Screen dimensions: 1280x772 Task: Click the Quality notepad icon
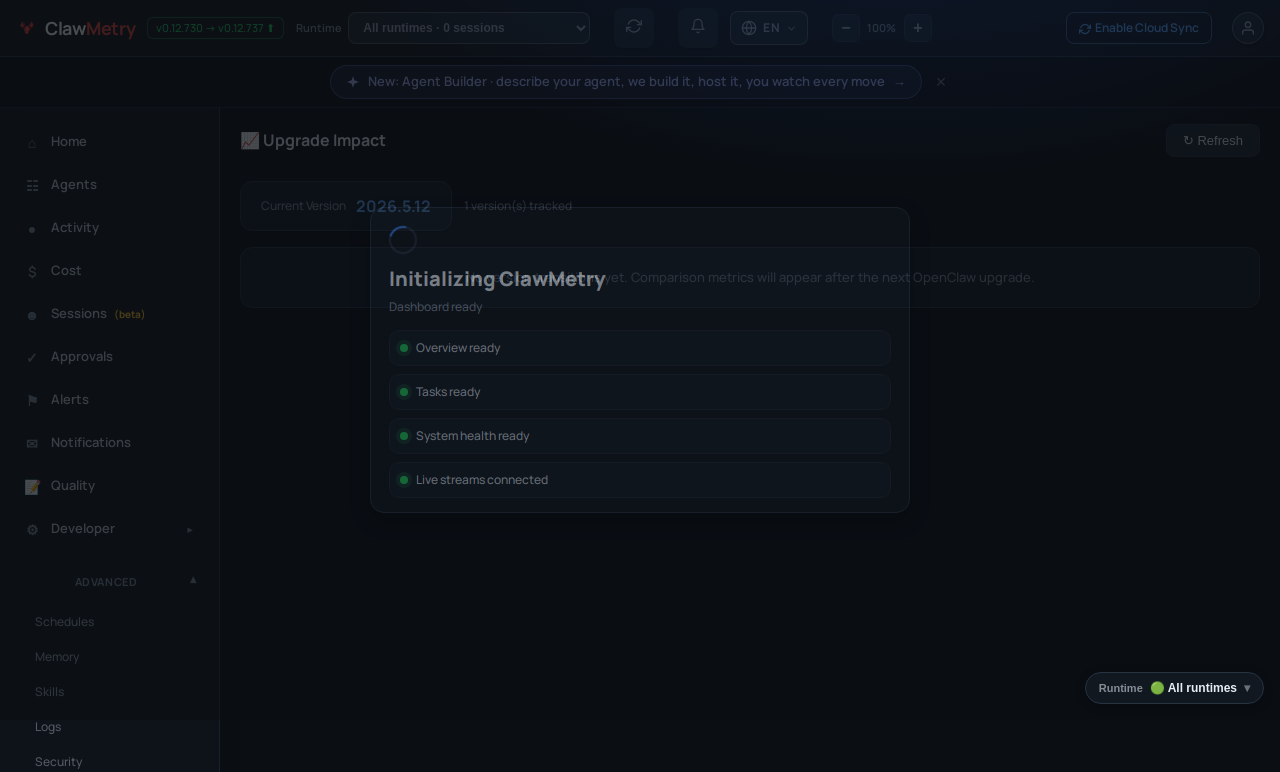[32, 487]
